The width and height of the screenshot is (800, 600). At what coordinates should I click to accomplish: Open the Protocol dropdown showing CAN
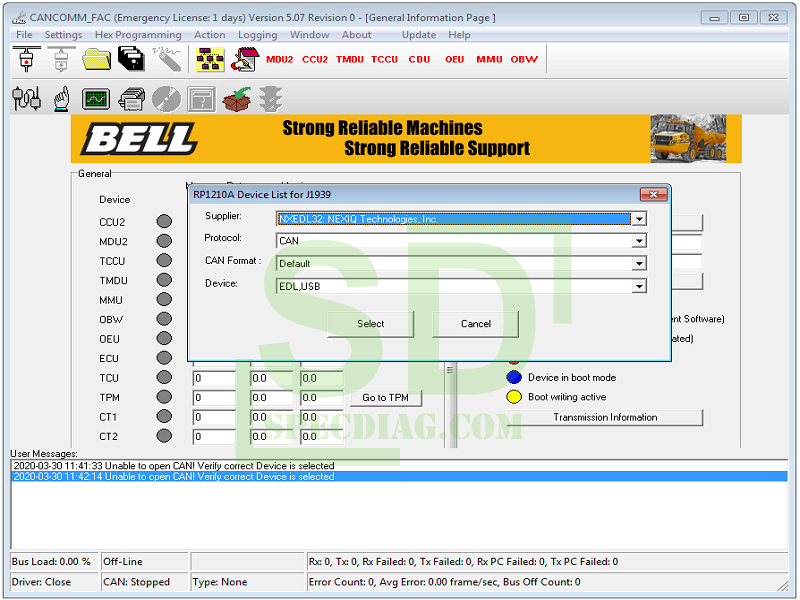pyautogui.click(x=638, y=240)
